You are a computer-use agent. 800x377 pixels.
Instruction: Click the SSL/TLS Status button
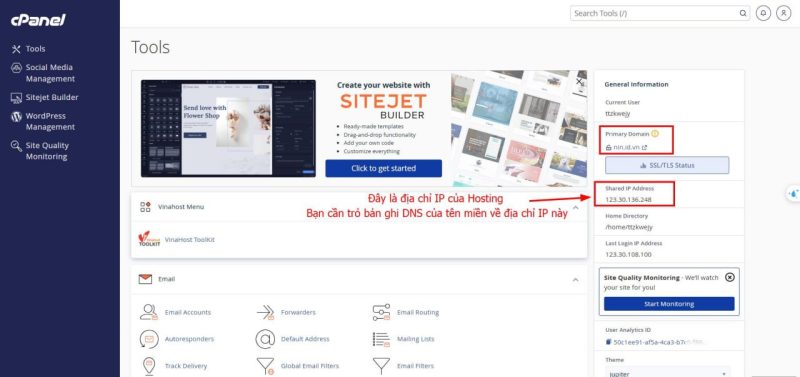click(x=667, y=165)
